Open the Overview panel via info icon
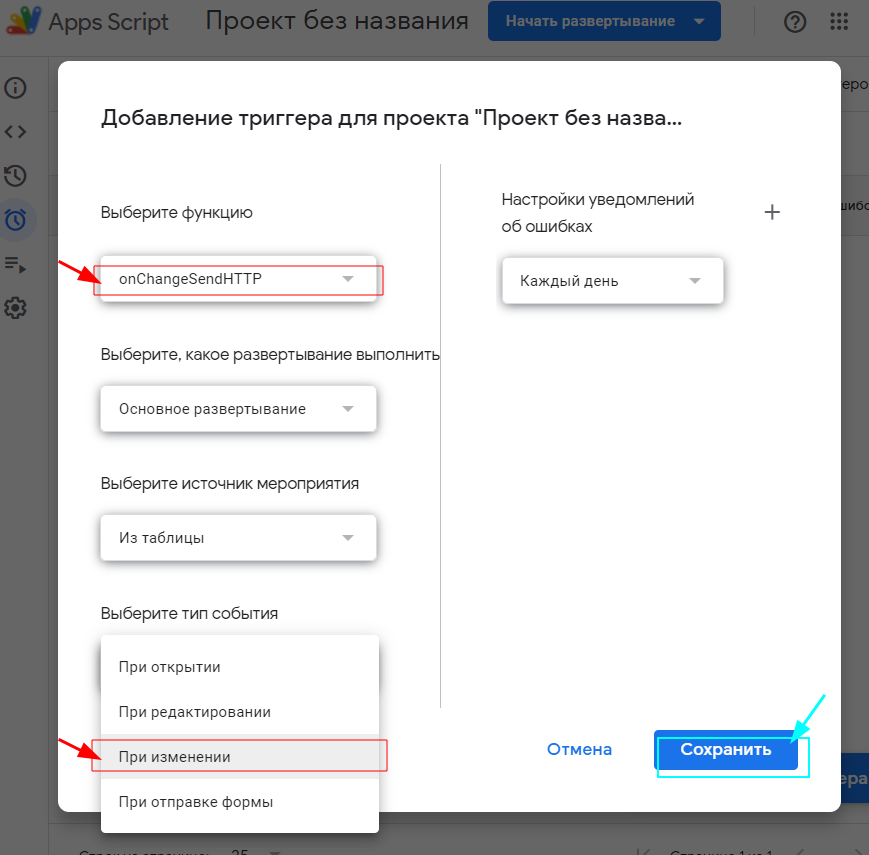This screenshot has height=855, width=869. 15,88
